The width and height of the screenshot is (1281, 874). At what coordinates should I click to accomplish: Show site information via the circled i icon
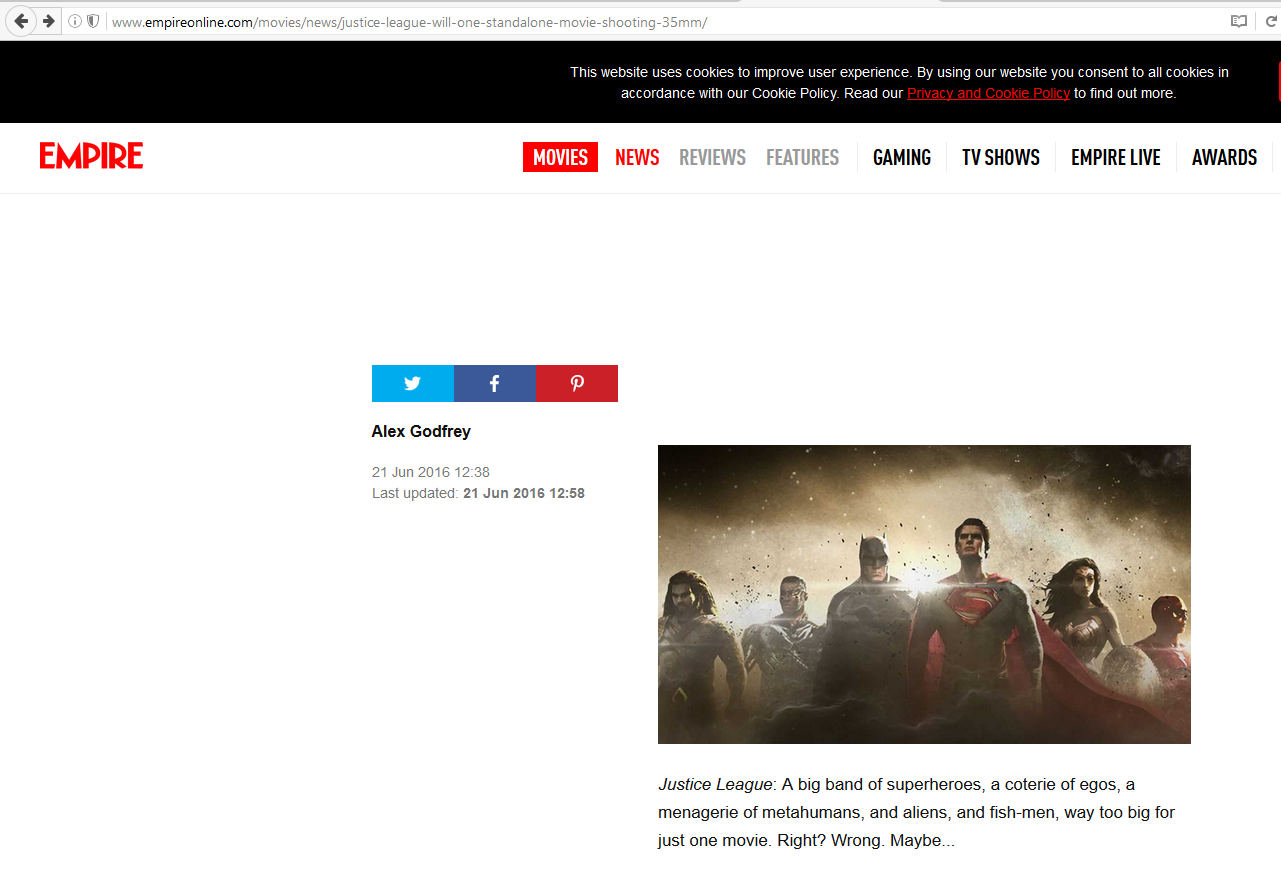[75, 21]
